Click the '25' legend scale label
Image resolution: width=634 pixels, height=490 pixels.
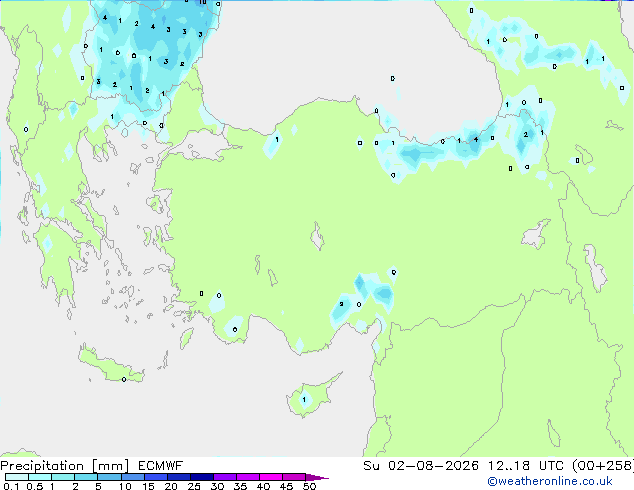(x=194, y=486)
